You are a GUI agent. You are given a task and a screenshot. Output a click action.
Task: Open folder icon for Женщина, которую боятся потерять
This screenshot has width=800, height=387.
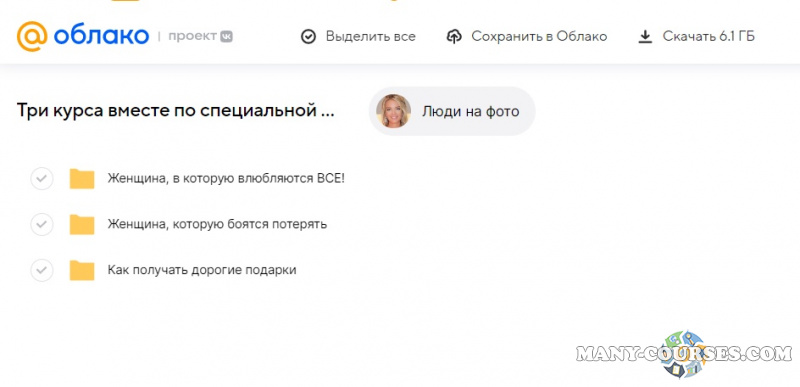point(82,224)
